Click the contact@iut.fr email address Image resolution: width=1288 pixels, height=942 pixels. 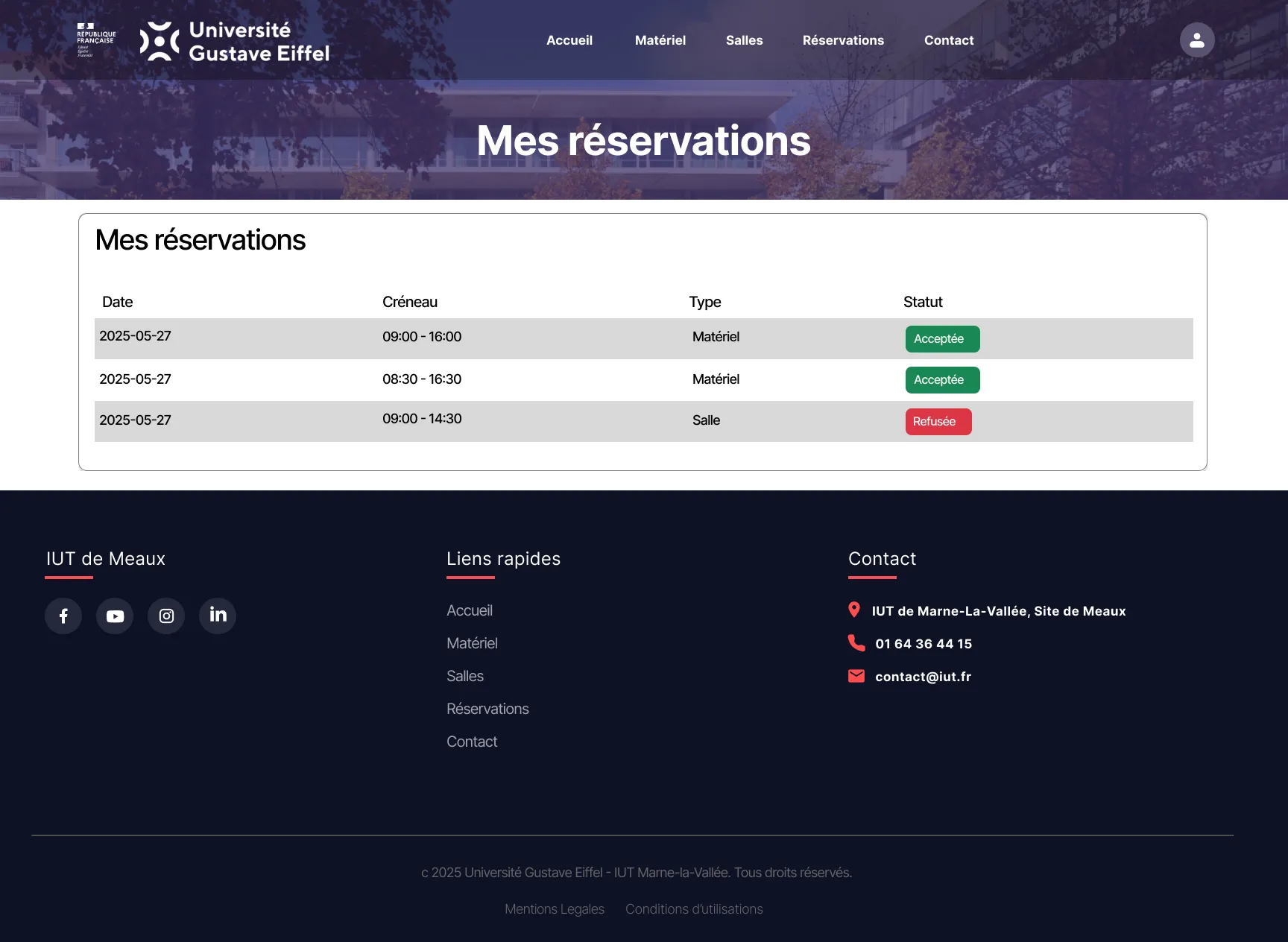(x=923, y=677)
